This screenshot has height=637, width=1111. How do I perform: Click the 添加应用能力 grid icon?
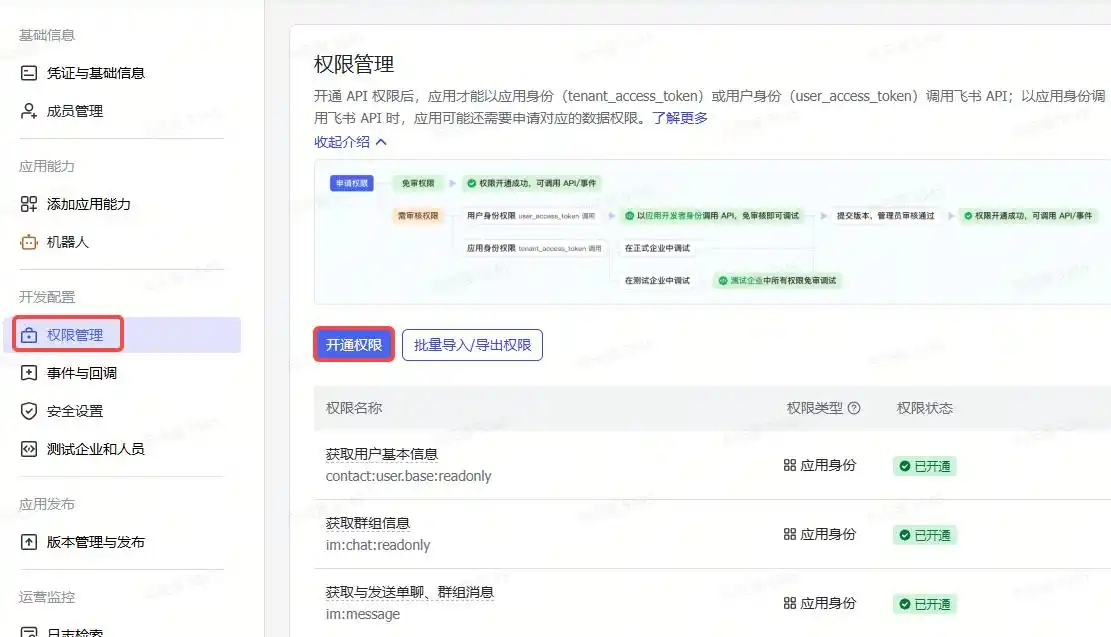[x=29, y=204]
